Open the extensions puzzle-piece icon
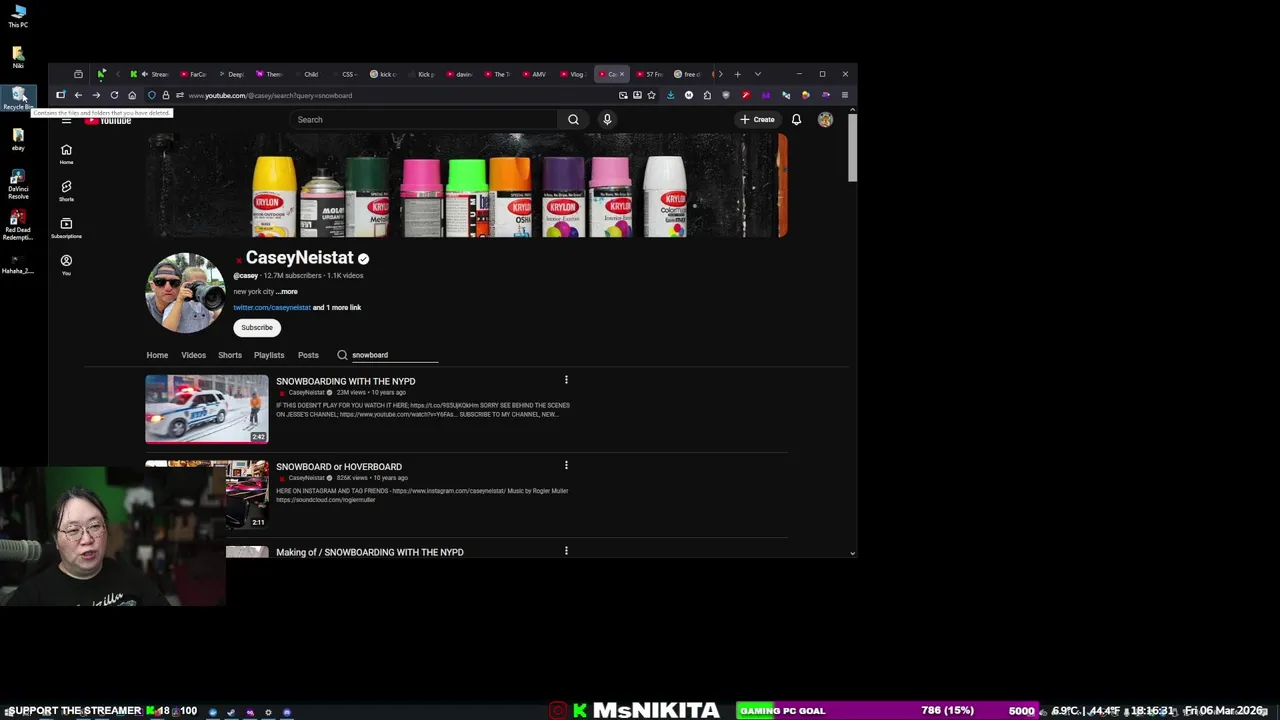1280x720 pixels. click(707, 95)
